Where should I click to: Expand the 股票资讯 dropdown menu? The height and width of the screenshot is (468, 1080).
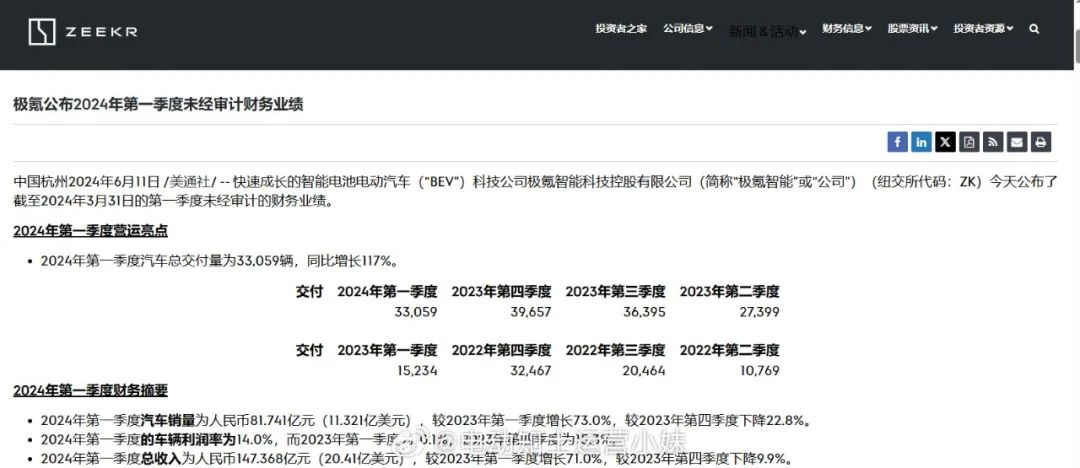click(x=912, y=29)
